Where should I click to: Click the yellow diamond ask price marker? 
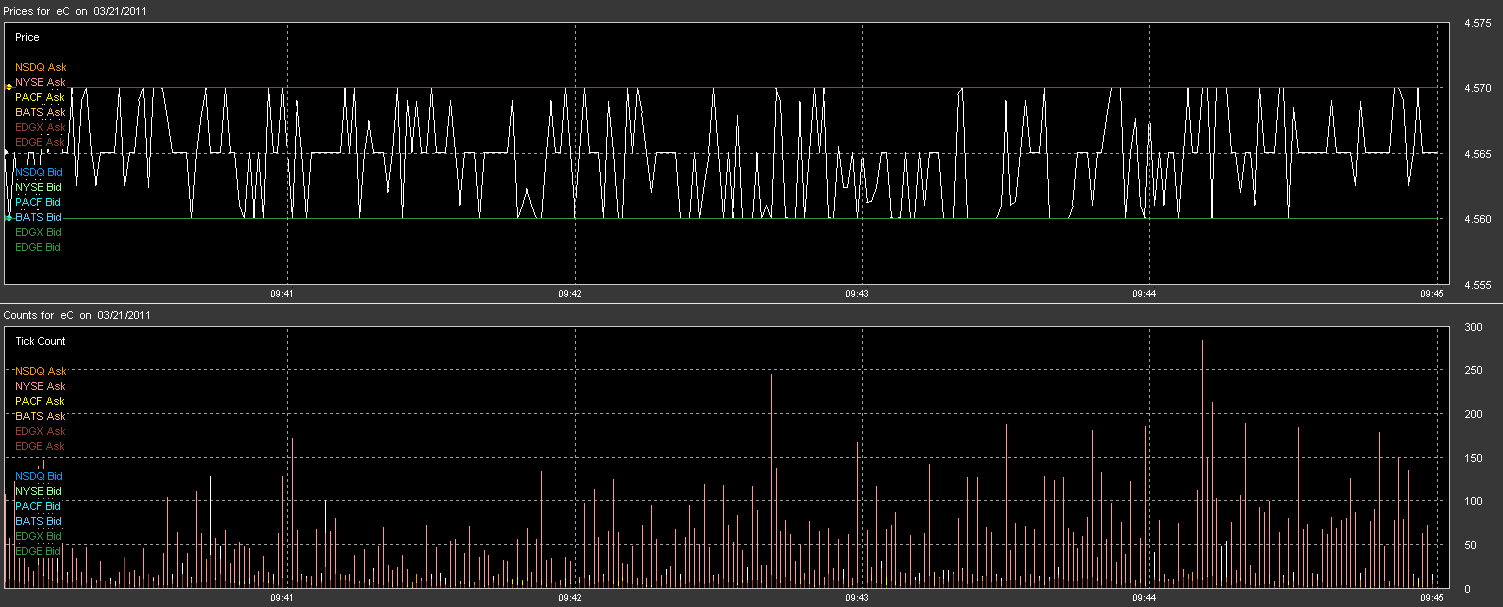tap(8, 88)
